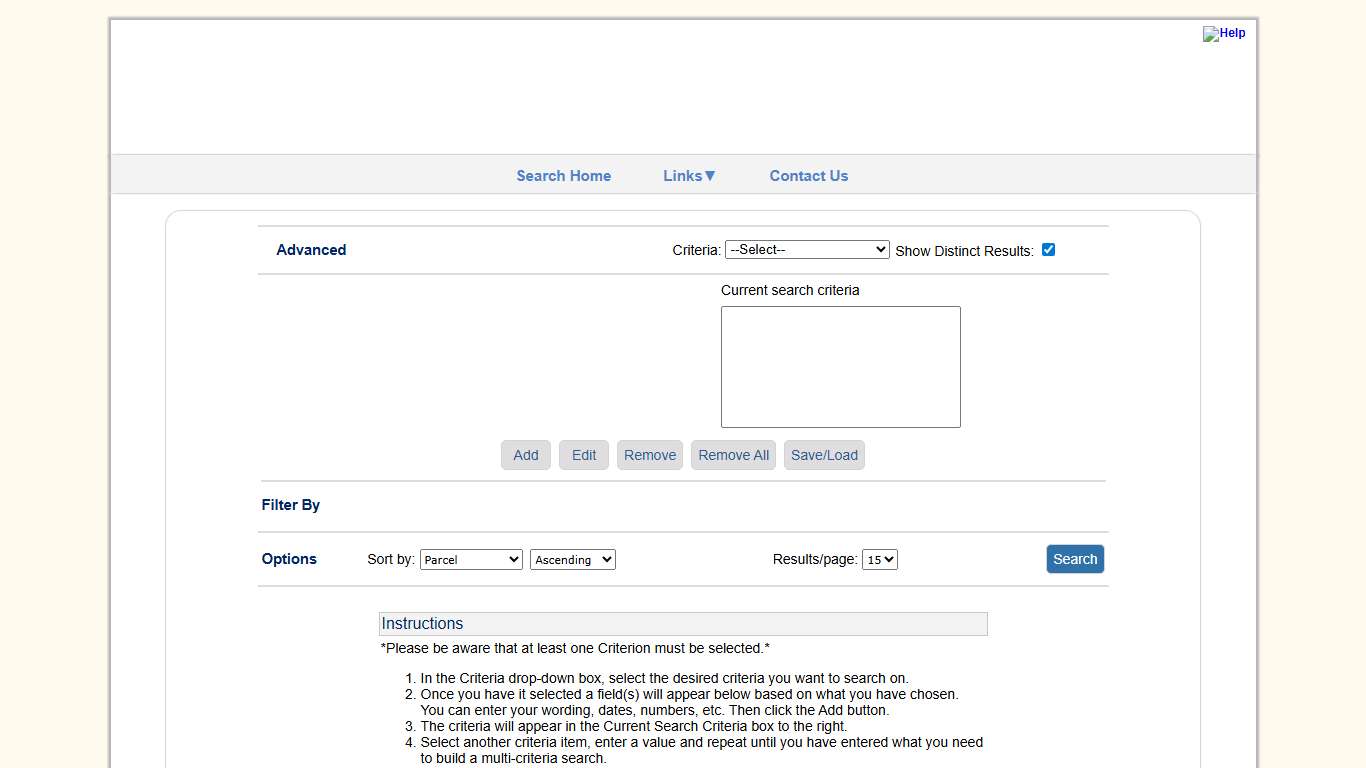Open the Ascending sort order dropdown
The height and width of the screenshot is (768, 1366).
pos(572,559)
